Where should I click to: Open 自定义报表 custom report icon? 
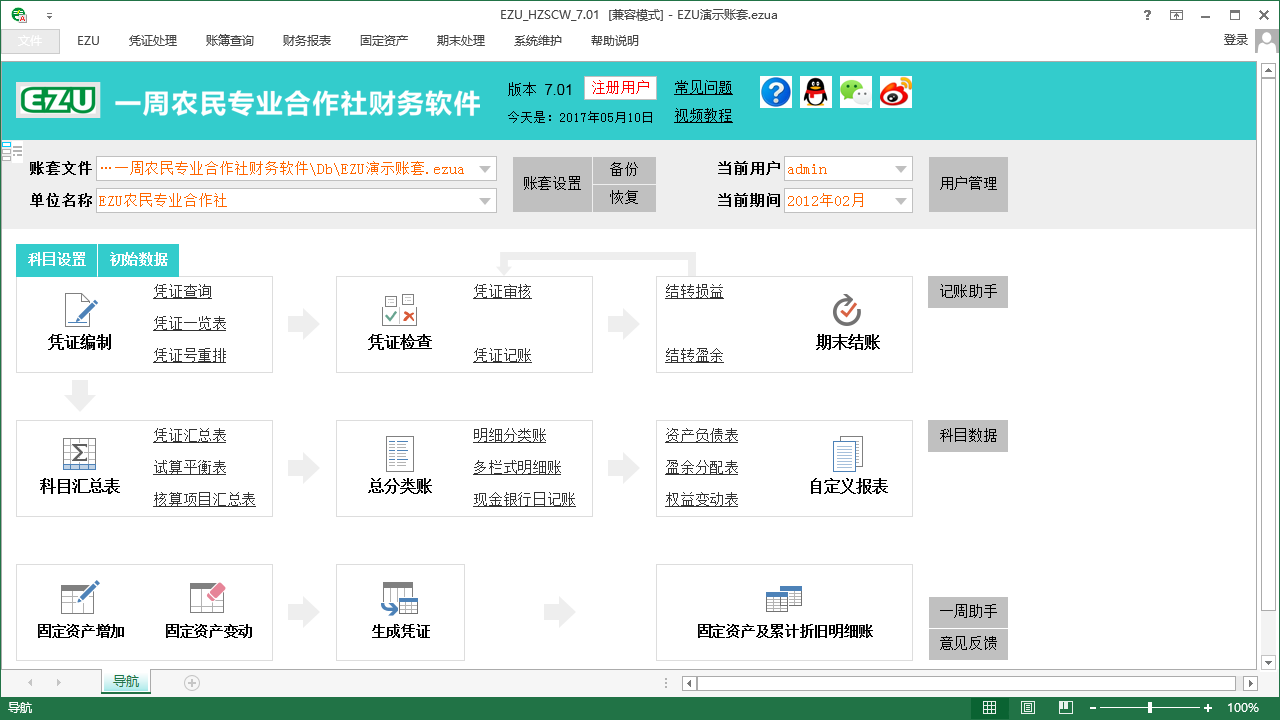[847, 454]
